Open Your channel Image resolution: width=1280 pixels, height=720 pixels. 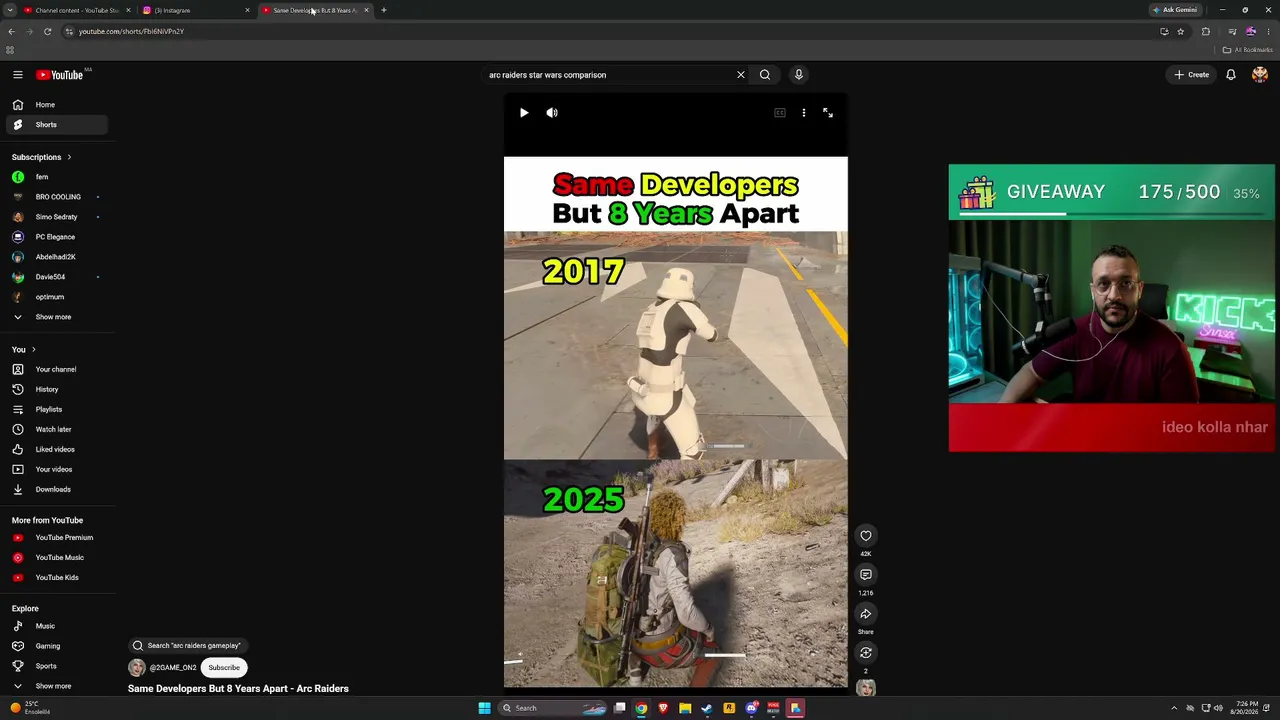[x=57, y=370]
